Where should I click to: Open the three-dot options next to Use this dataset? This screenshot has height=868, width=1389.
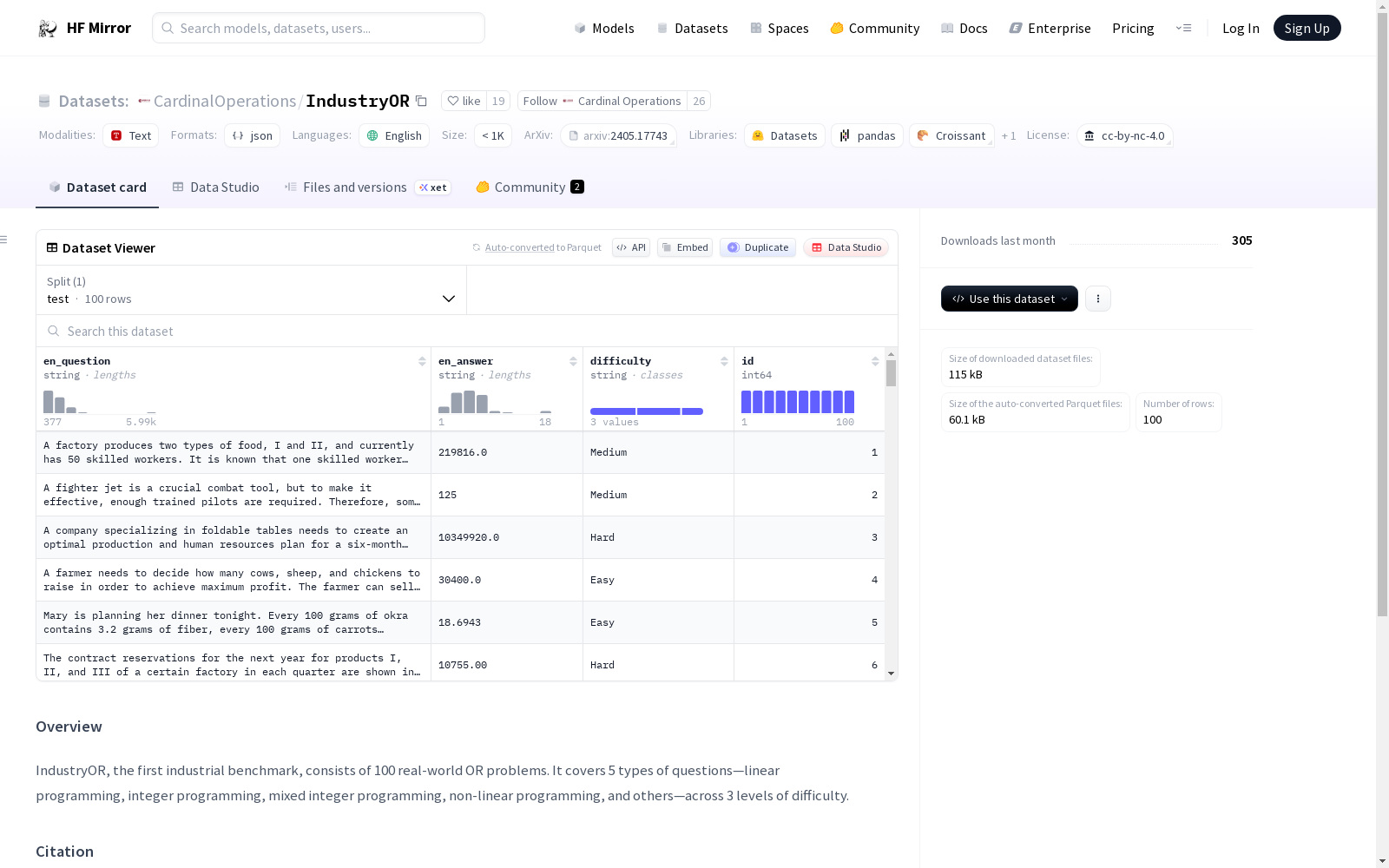[1098, 299]
